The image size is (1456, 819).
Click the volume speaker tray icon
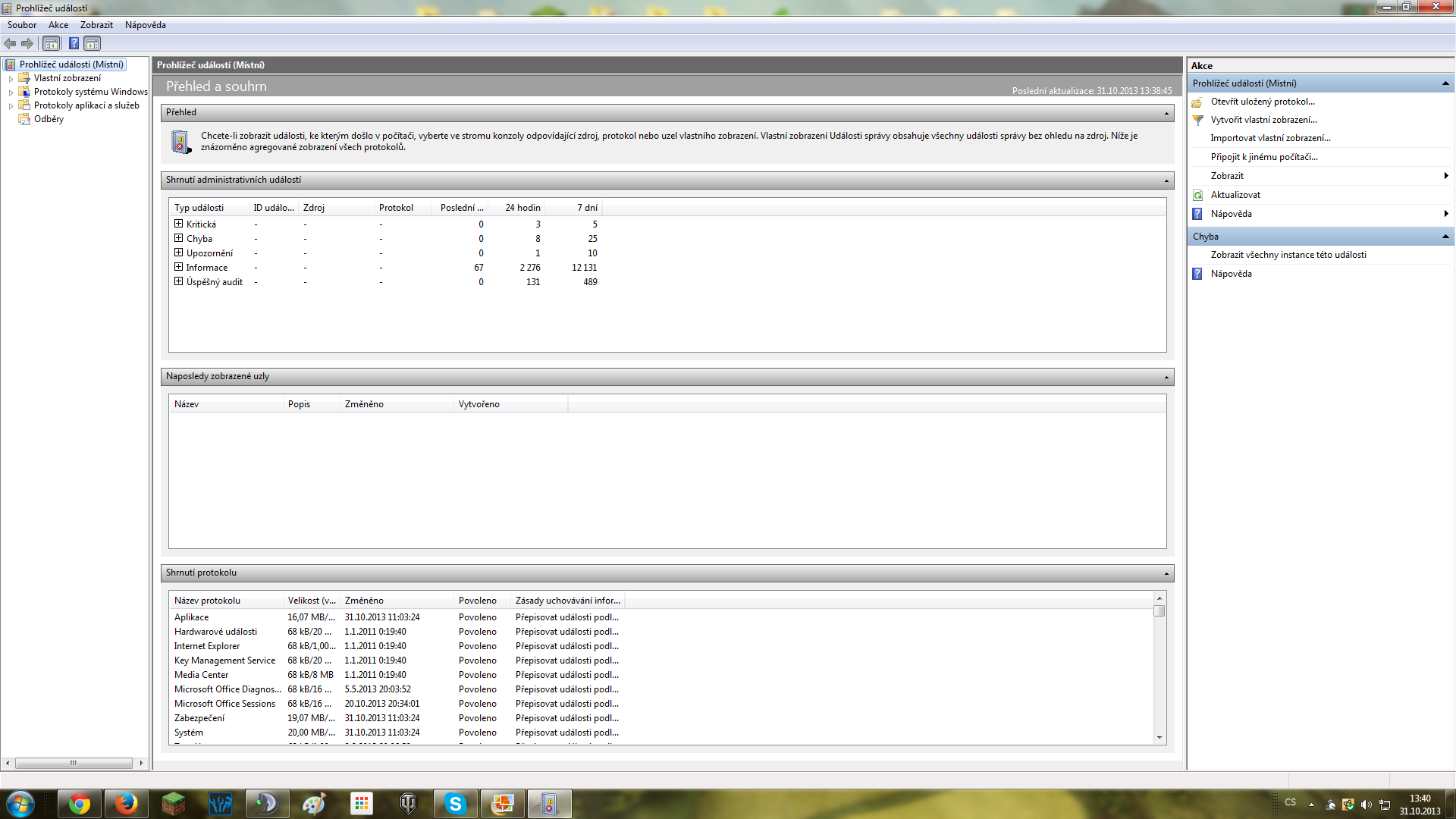[x=1366, y=805]
